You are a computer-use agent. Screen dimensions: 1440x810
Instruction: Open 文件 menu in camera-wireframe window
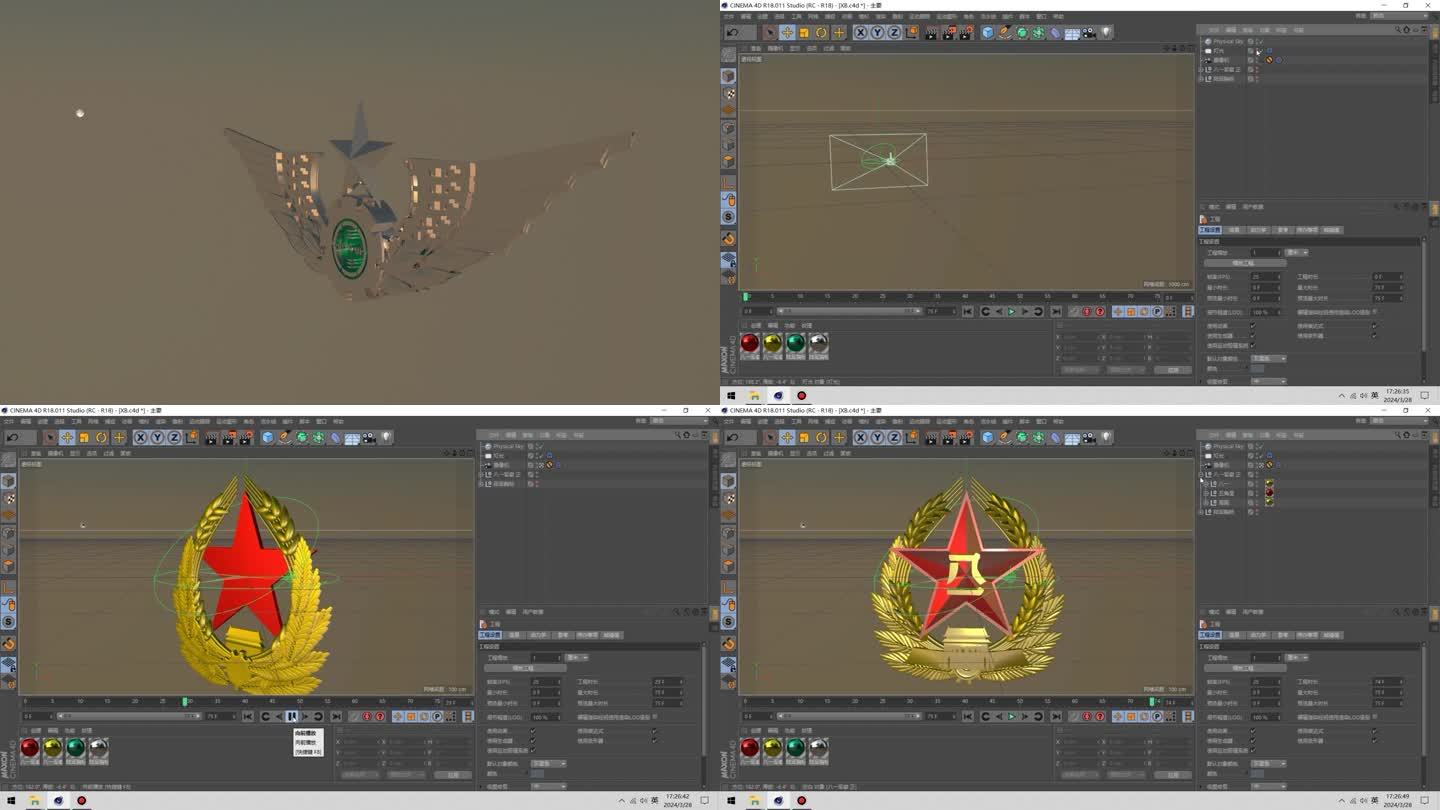(728, 16)
